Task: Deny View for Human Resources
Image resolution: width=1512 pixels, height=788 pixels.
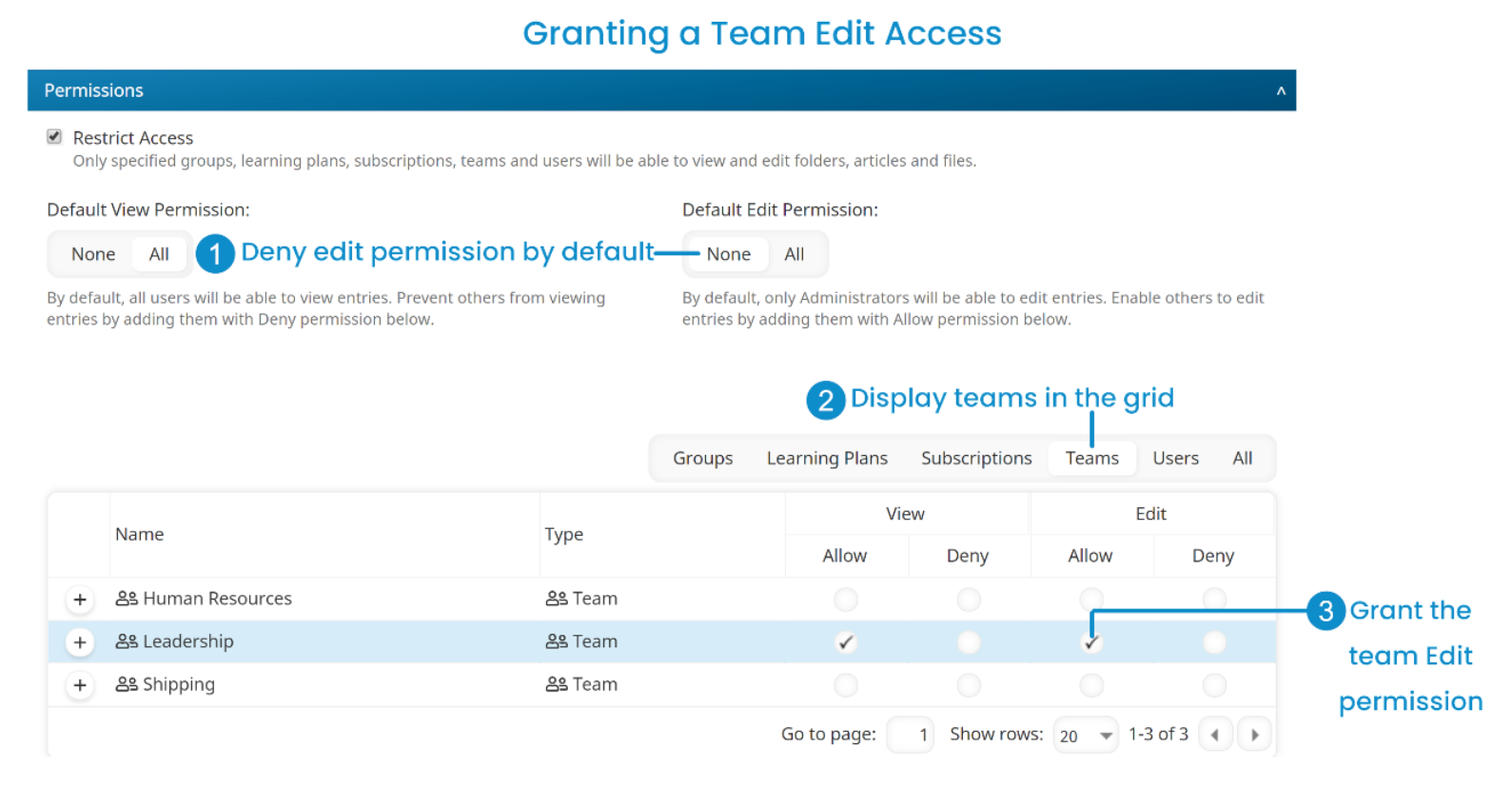Action: [x=969, y=600]
